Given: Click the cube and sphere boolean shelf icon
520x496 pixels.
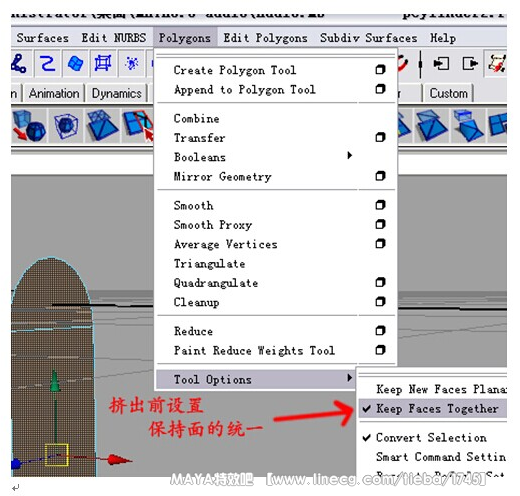Looking at the screenshot, I should pyautogui.click(x=29, y=126).
